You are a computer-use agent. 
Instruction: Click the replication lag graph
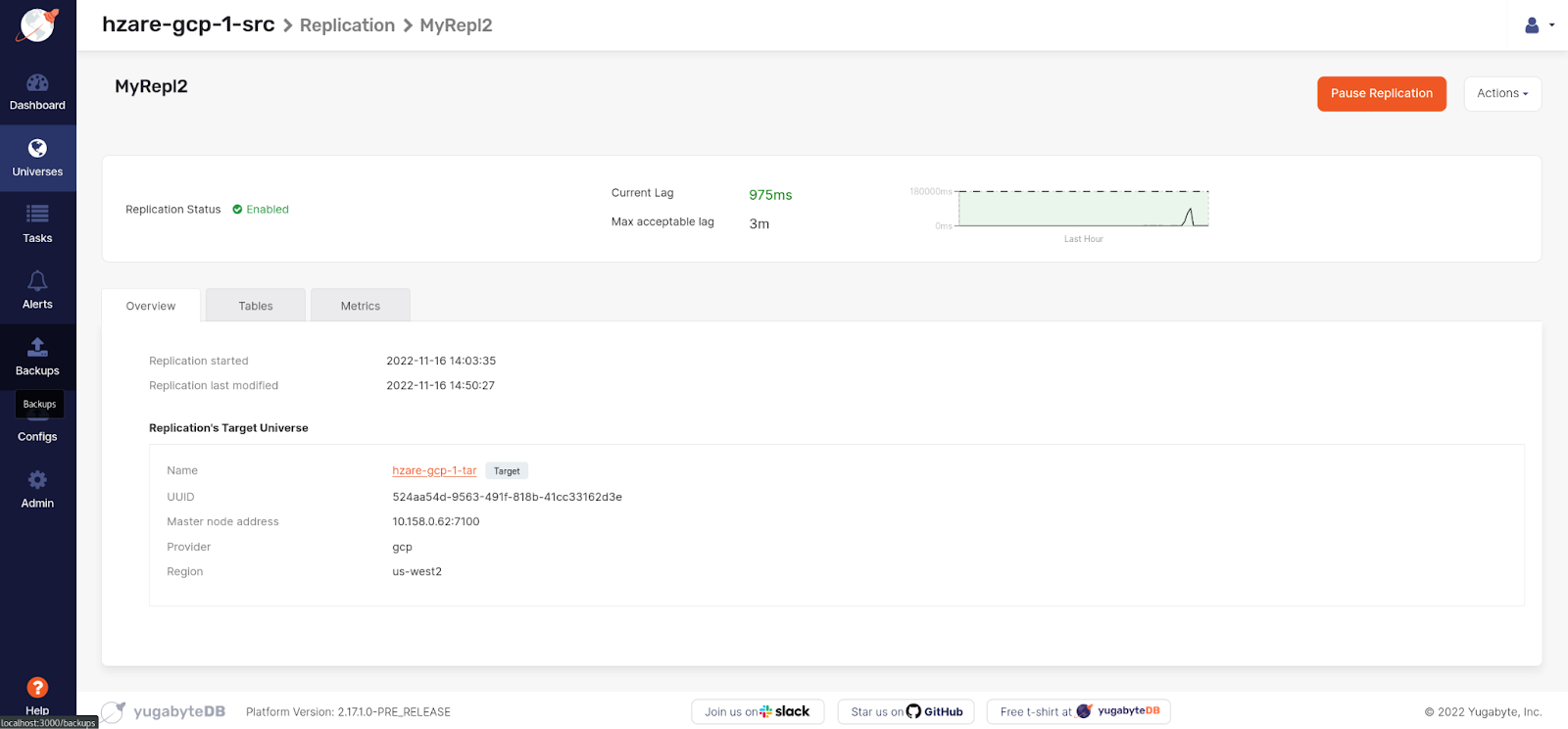pos(1083,209)
